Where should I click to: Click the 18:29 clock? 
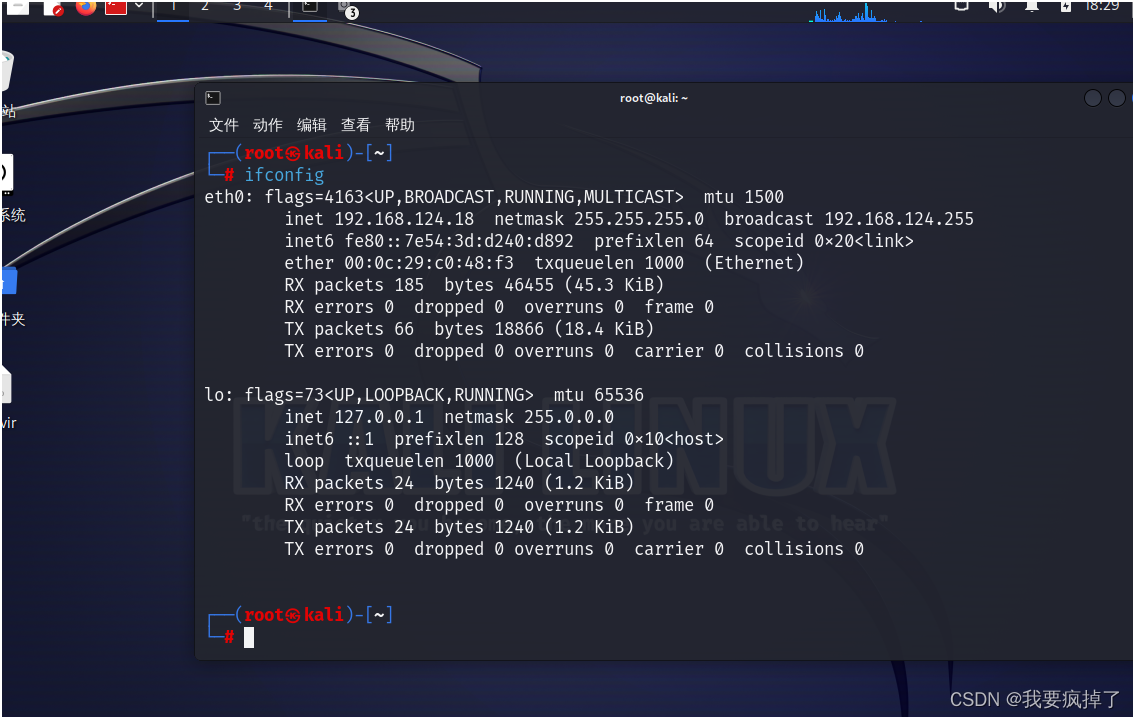click(x=1102, y=6)
